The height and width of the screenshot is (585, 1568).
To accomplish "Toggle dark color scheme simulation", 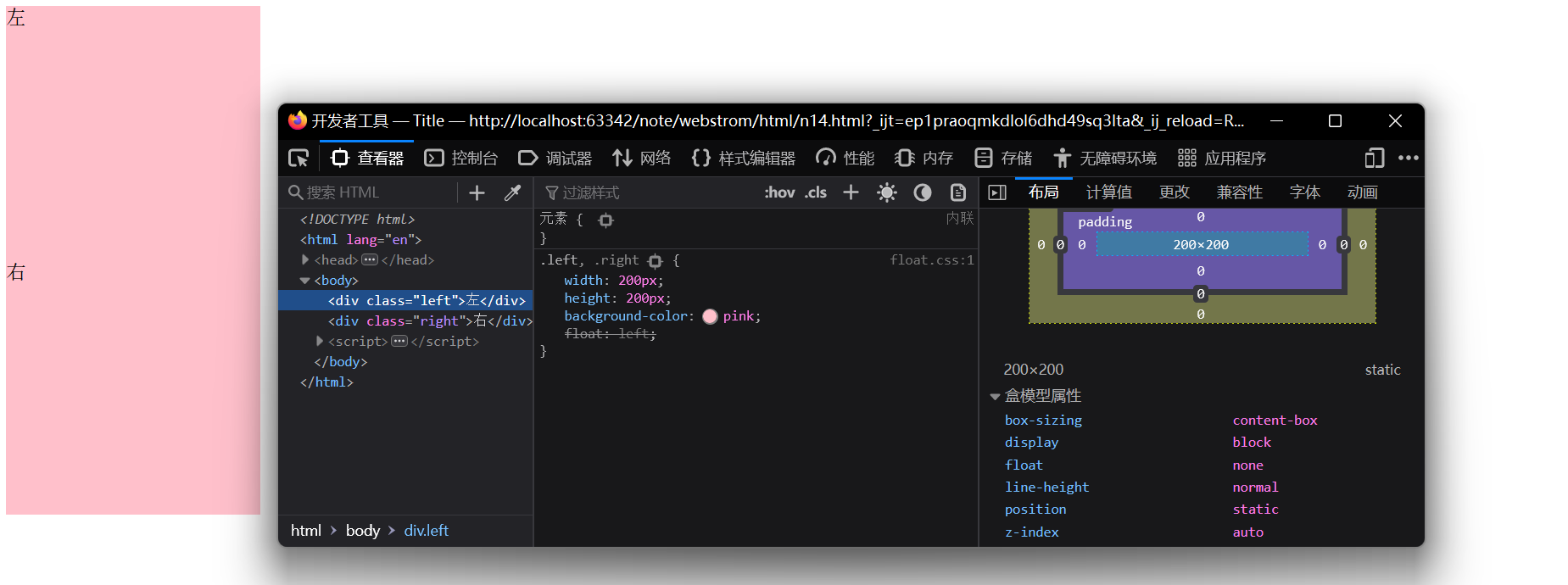I will (x=922, y=193).
